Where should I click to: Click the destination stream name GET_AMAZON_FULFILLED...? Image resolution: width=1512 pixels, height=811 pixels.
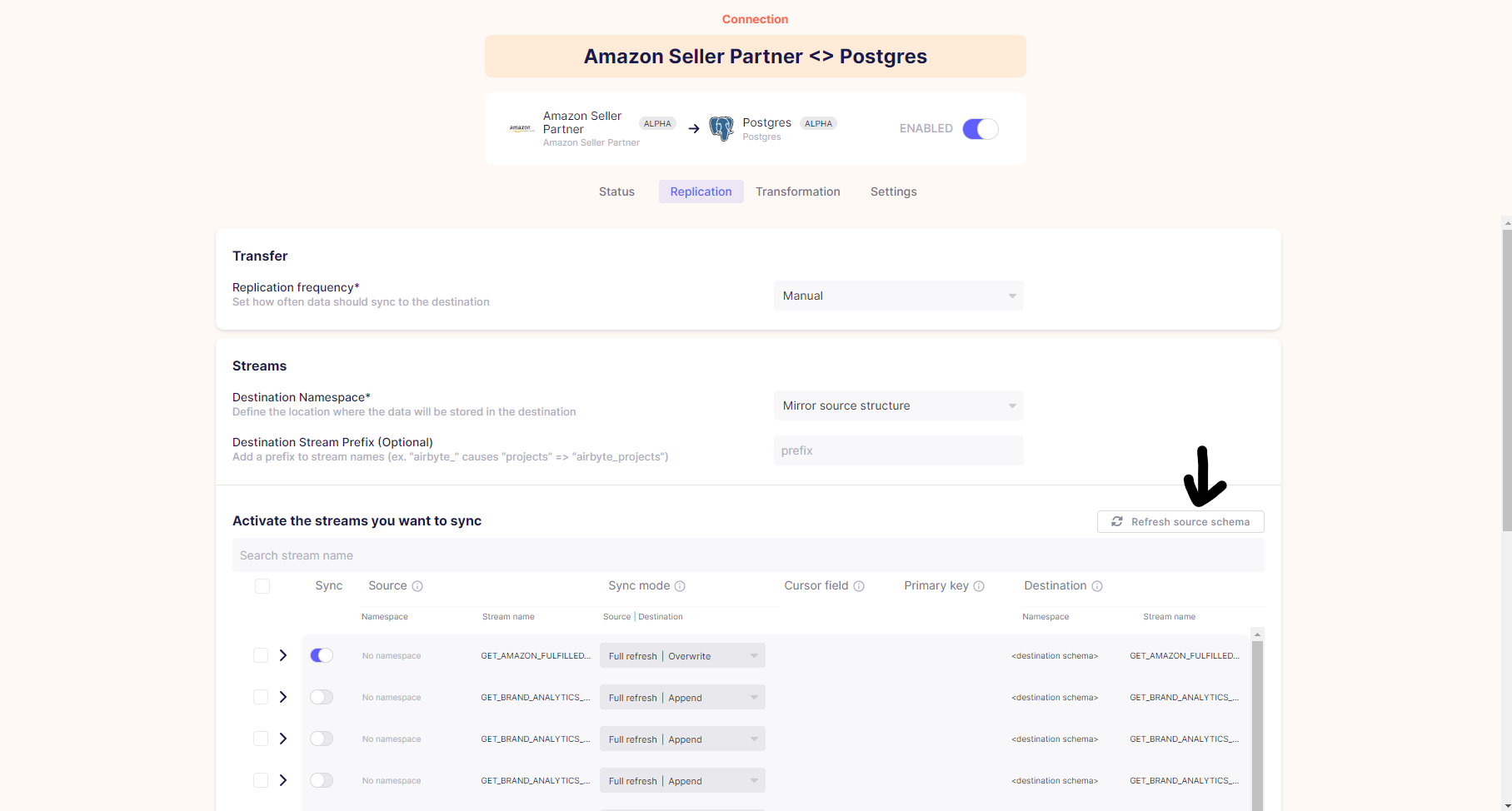(1185, 656)
